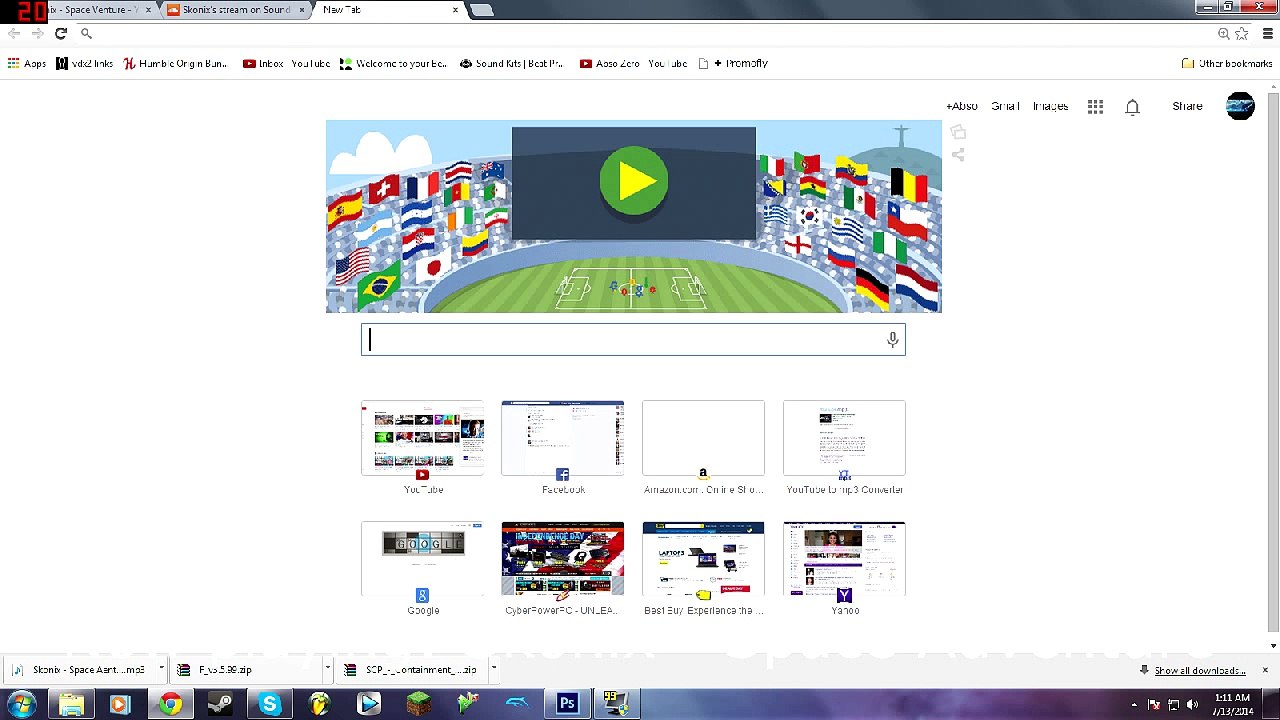Open the Chrome hamburger menu
The image size is (1280, 720).
[x=1267, y=33]
